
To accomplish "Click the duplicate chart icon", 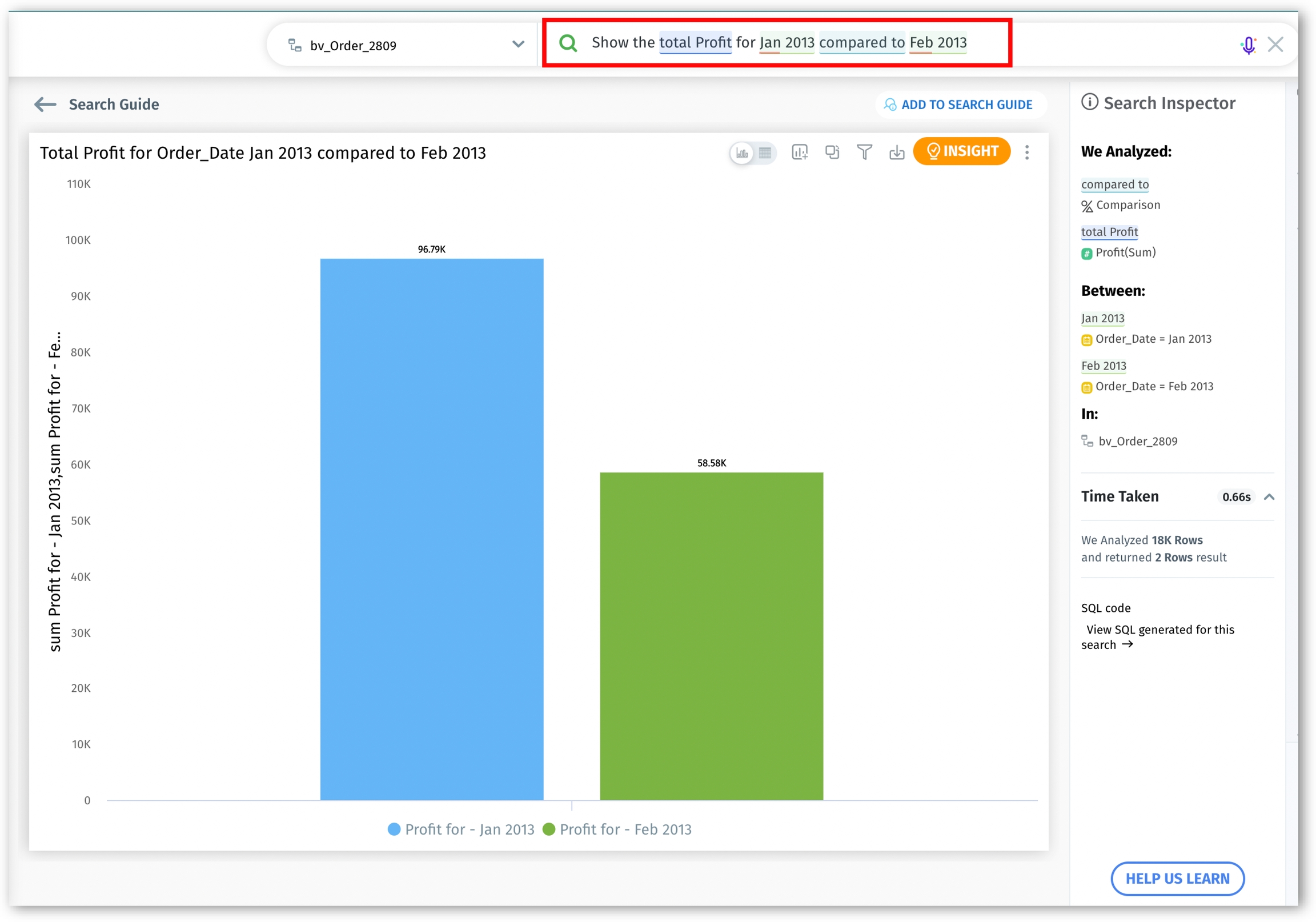I will tap(832, 152).
